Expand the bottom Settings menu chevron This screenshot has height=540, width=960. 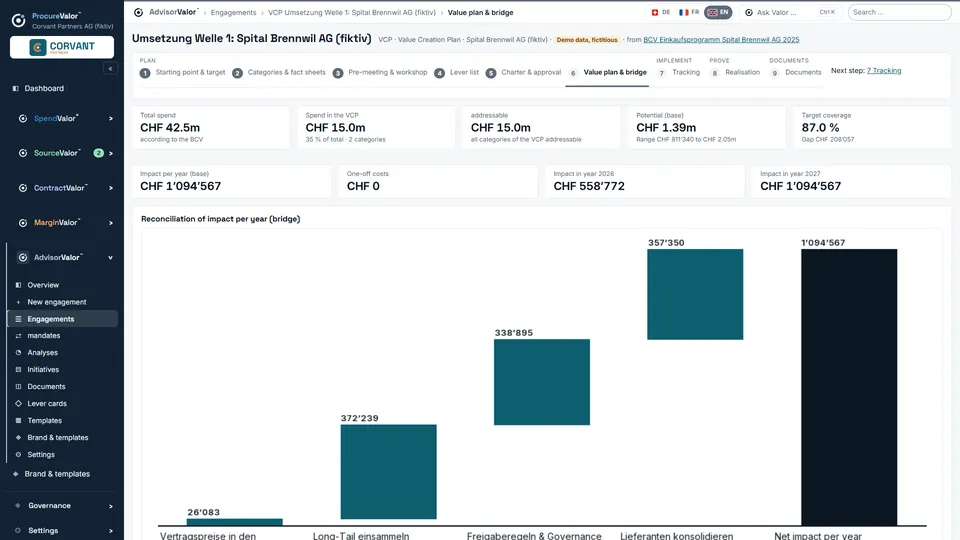click(111, 531)
